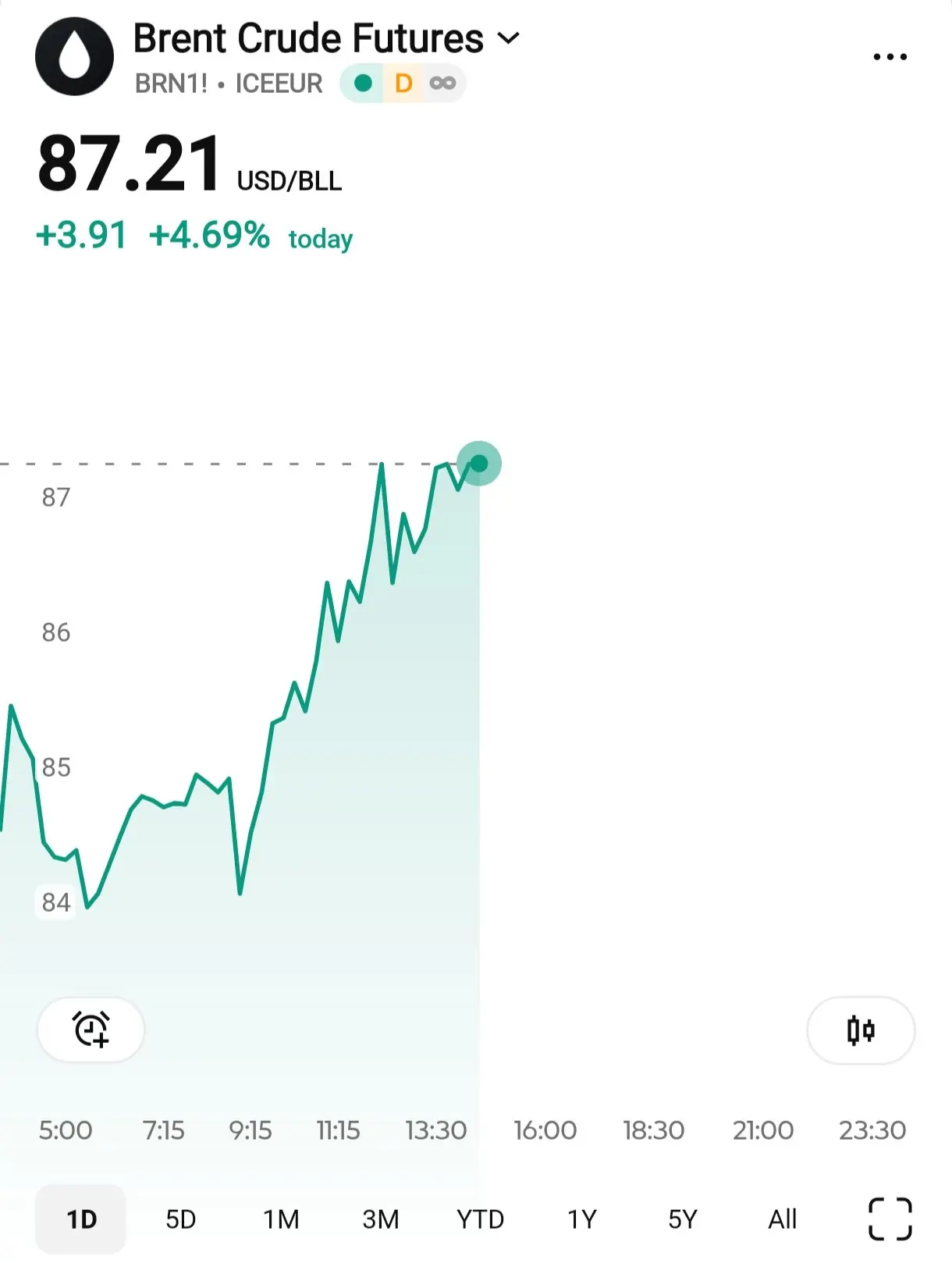Tap the orange D delayed data badge

coord(403,83)
